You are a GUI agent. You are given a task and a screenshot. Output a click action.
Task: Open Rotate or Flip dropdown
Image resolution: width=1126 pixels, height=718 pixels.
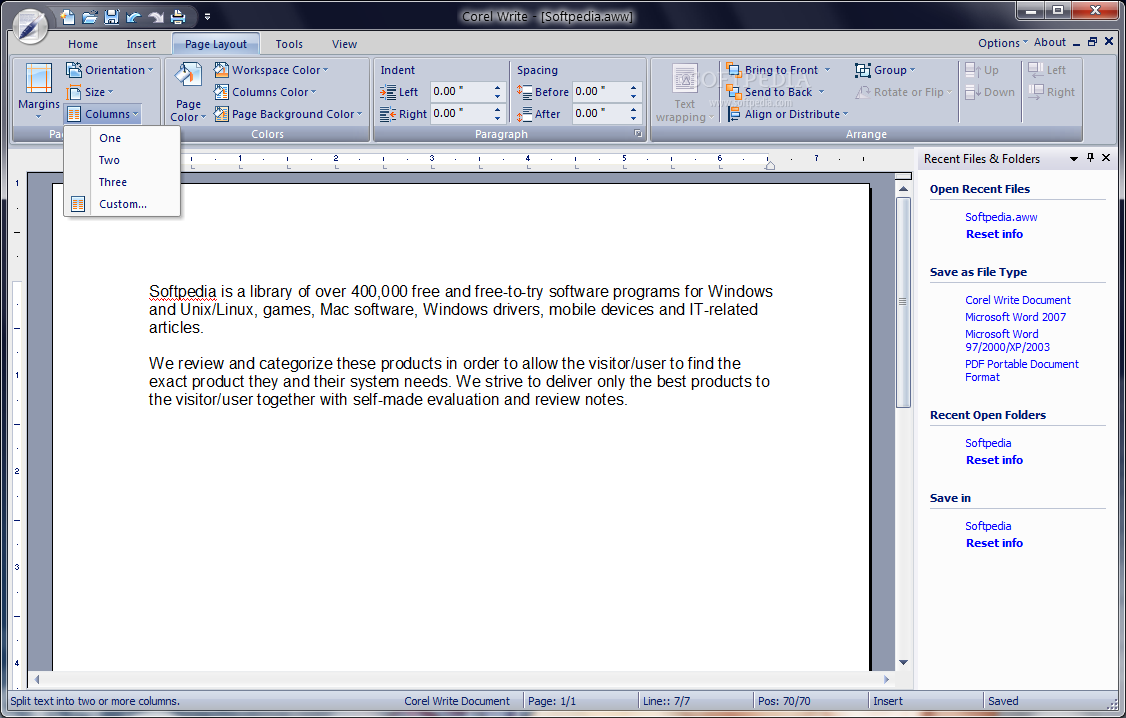click(903, 92)
